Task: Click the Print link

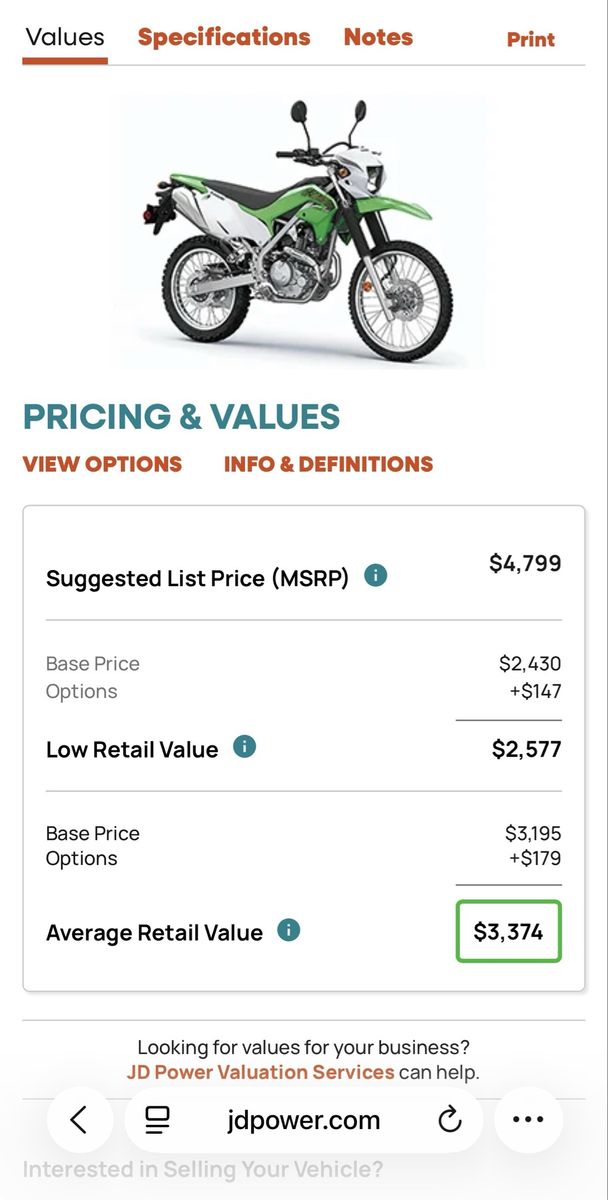Action: point(530,40)
